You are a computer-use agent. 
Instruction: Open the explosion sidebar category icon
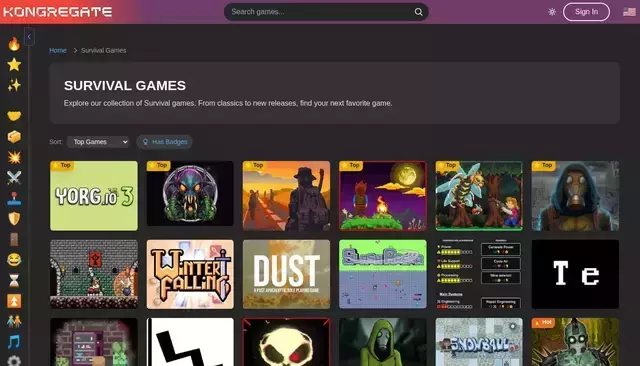click(14, 157)
